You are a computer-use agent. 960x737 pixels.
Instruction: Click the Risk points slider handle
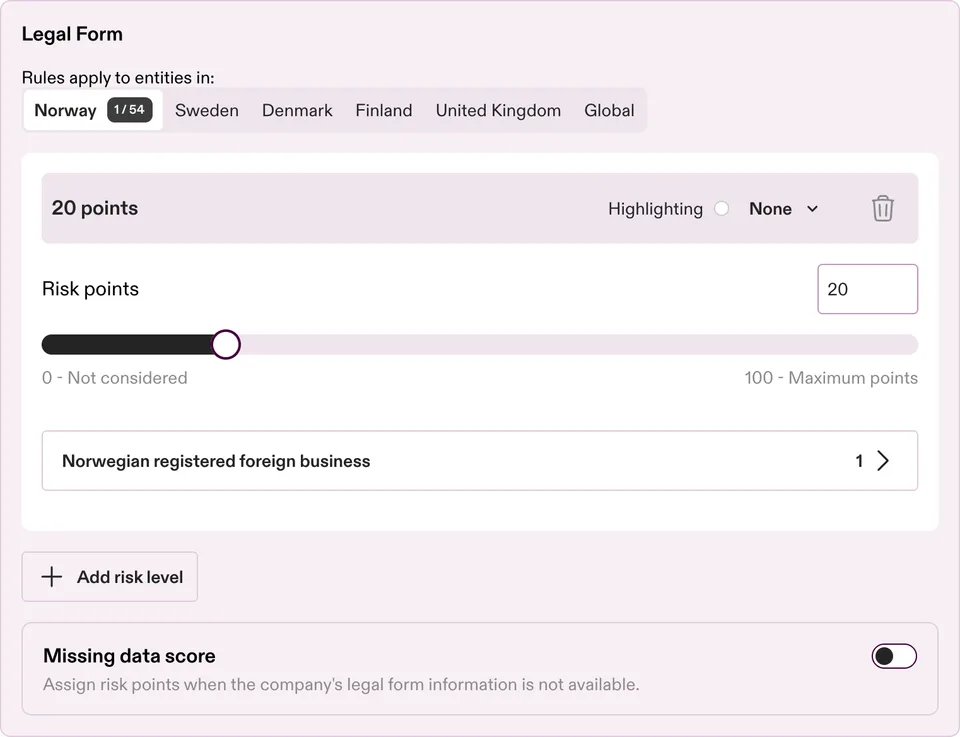(x=226, y=344)
